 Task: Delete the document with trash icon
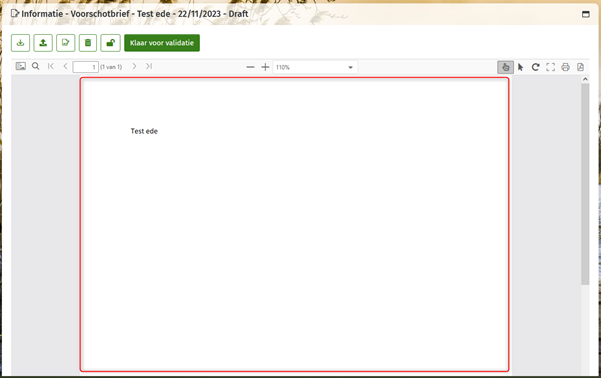coord(88,43)
